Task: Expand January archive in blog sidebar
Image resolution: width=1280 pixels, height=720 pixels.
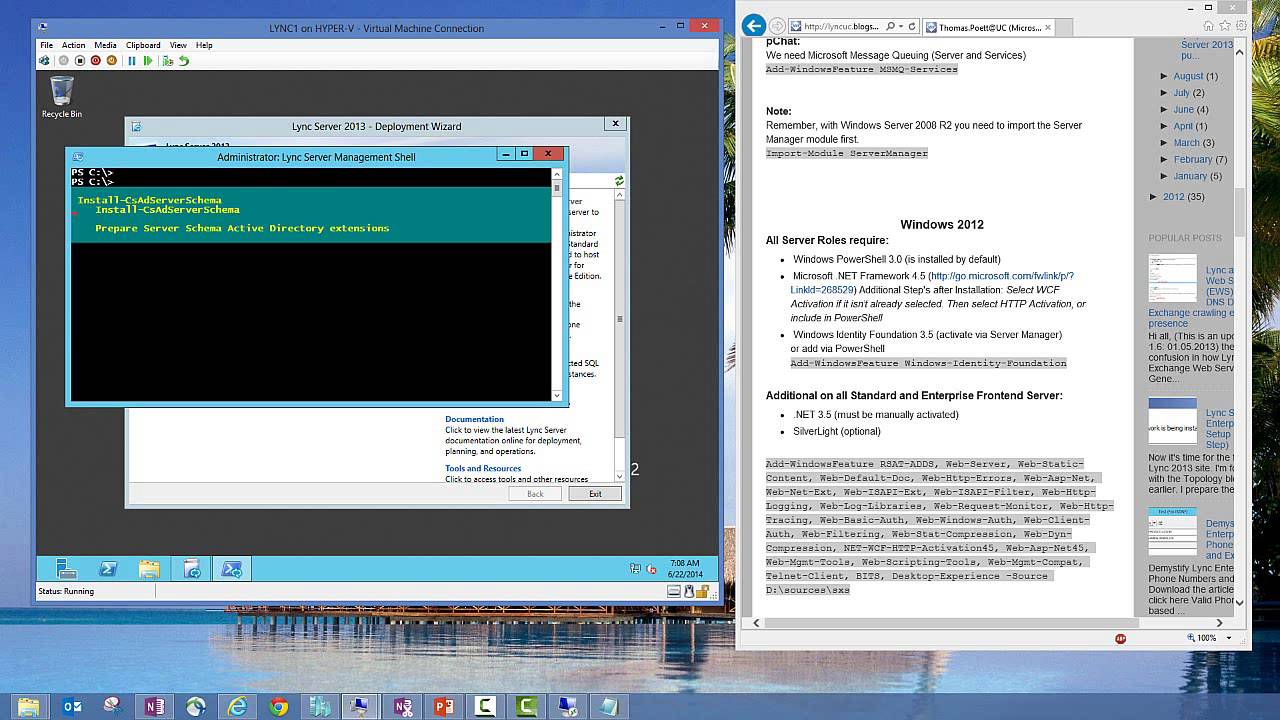Action: click(1165, 176)
